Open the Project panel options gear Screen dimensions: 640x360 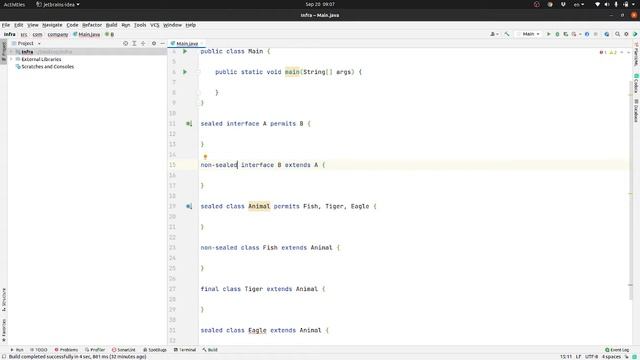pos(154,43)
